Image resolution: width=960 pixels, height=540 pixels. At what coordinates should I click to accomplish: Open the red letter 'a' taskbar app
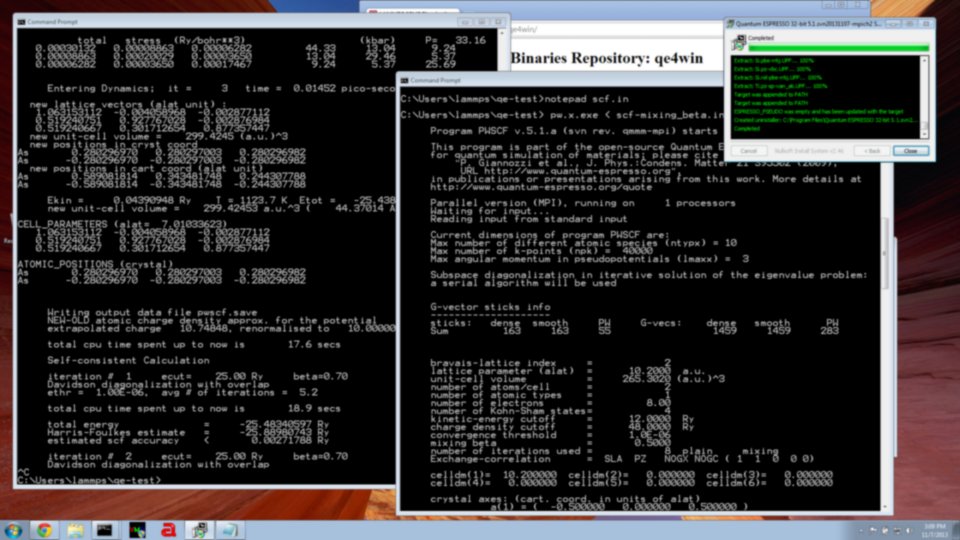170,529
